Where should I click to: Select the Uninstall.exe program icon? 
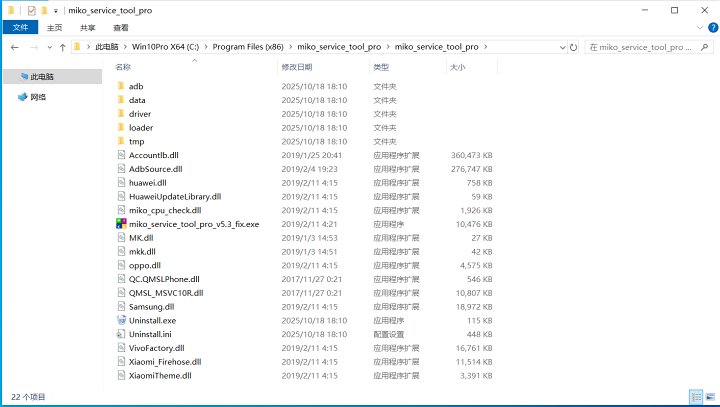point(121,320)
